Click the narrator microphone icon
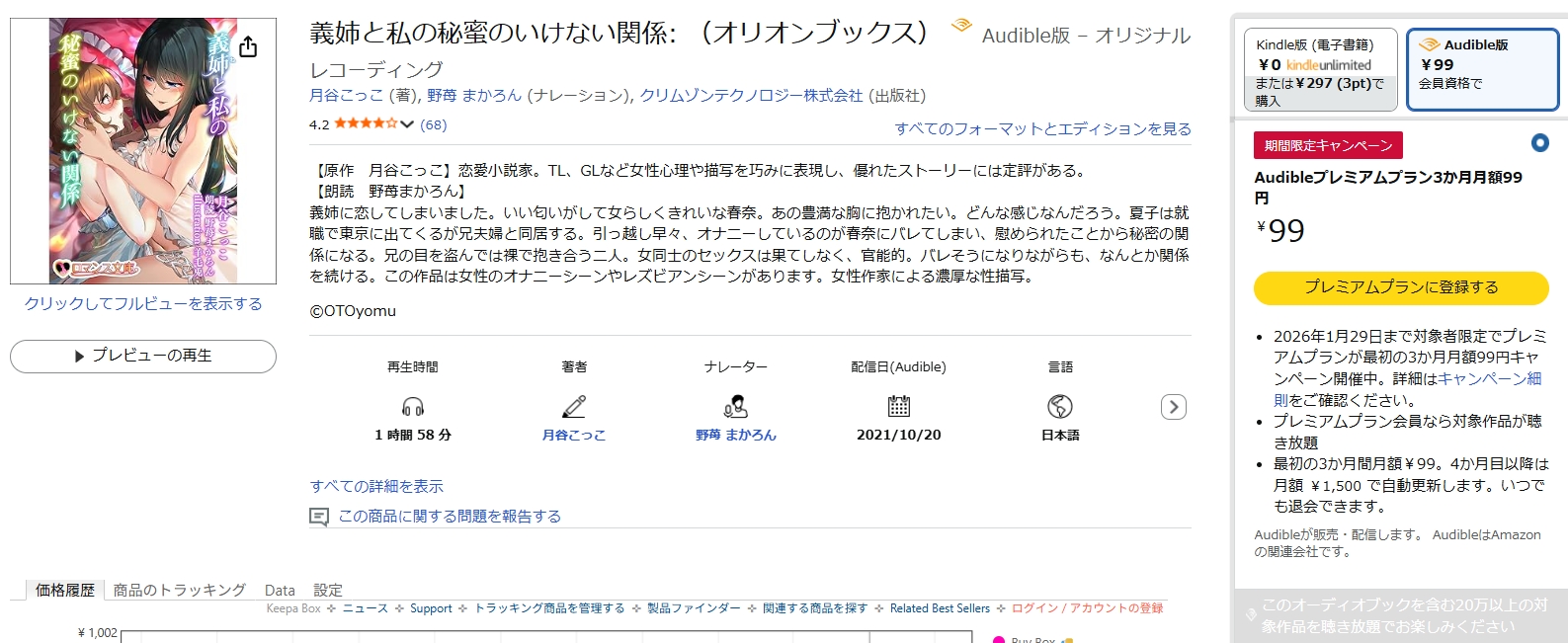Image resolution: width=1568 pixels, height=643 pixels. pyautogui.click(x=736, y=407)
